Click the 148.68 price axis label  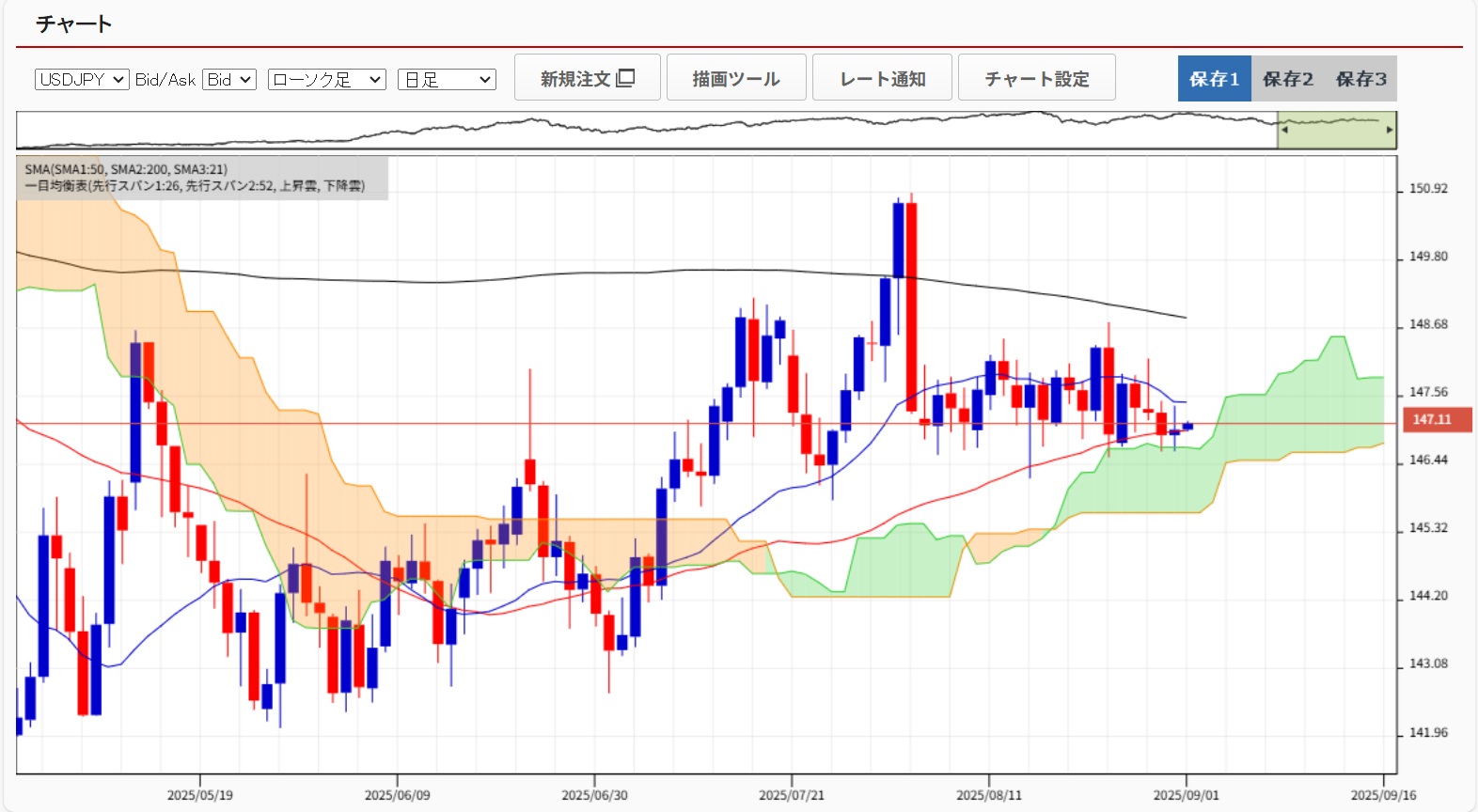tap(1428, 324)
